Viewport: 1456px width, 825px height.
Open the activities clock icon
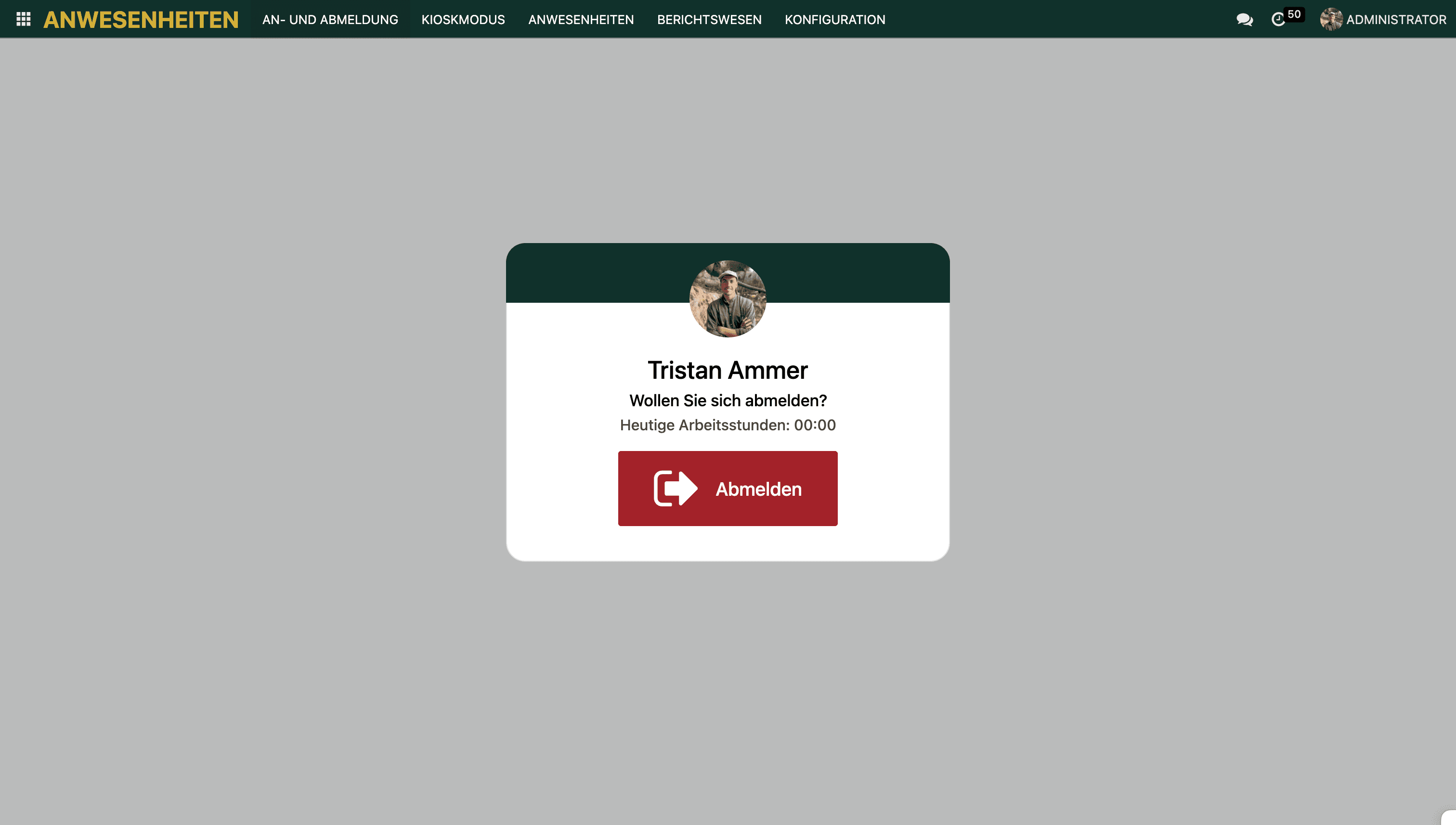[x=1277, y=20]
